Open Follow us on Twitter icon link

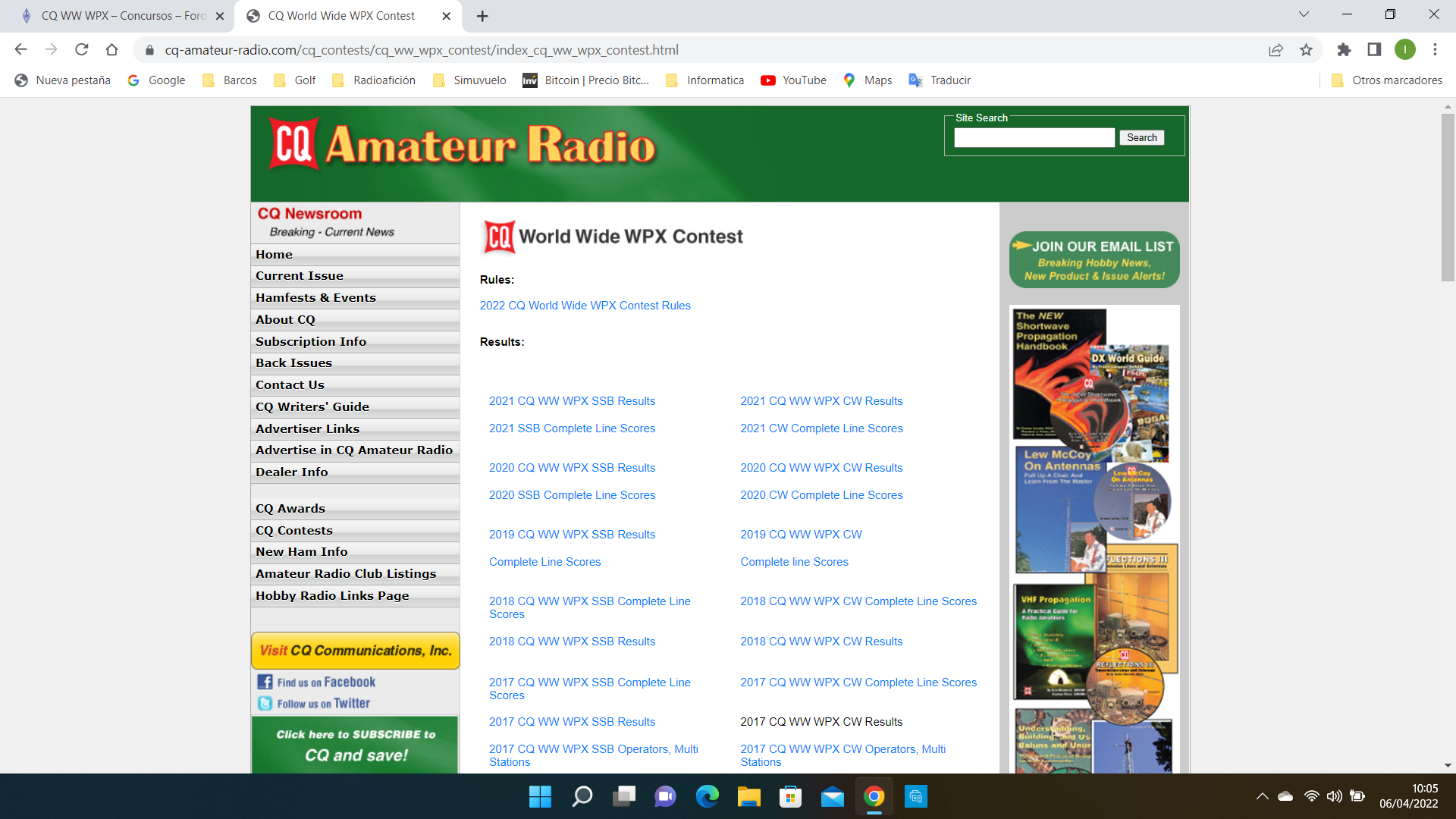click(314, 704)
